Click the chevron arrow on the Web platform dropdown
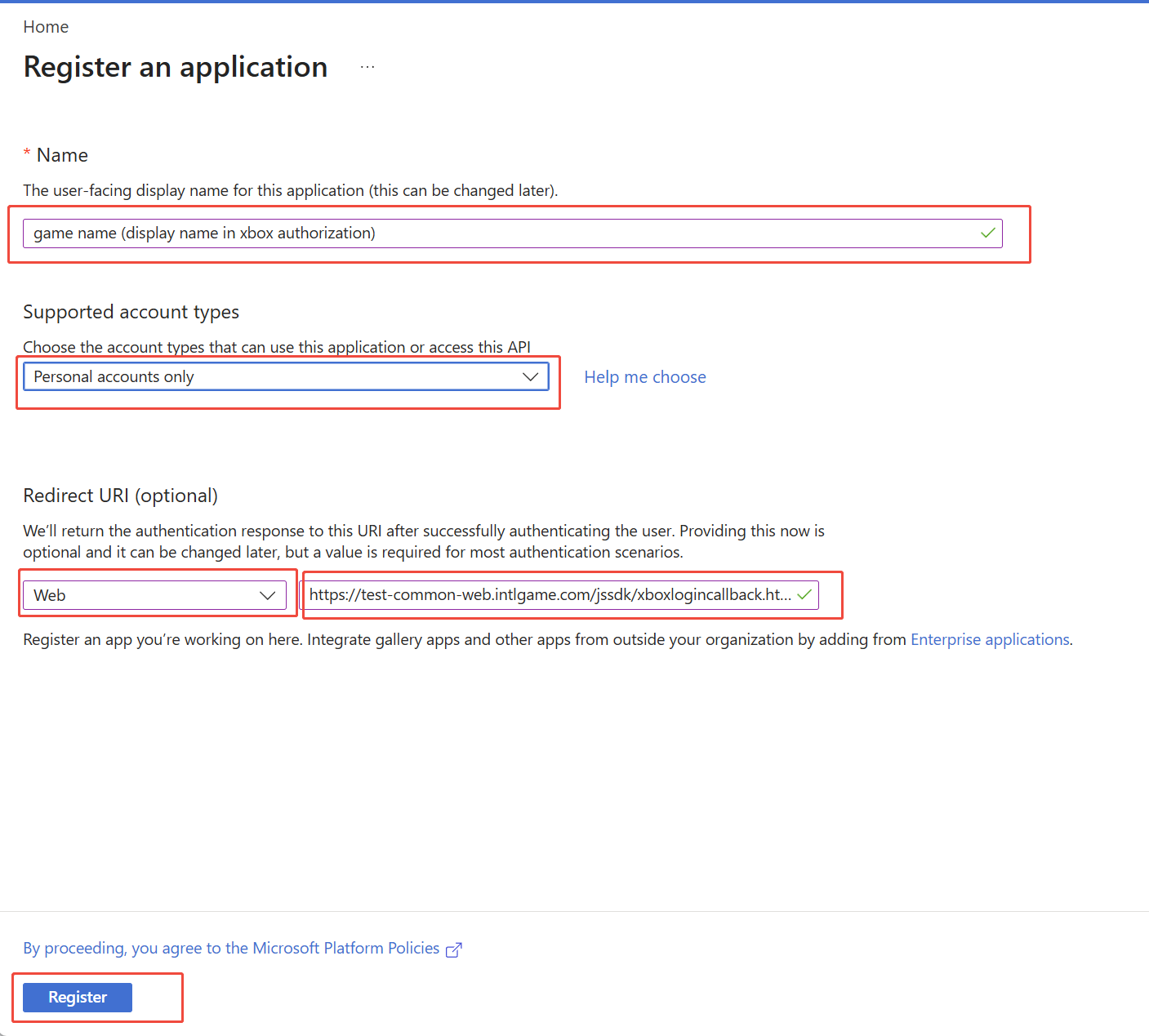 267,595
